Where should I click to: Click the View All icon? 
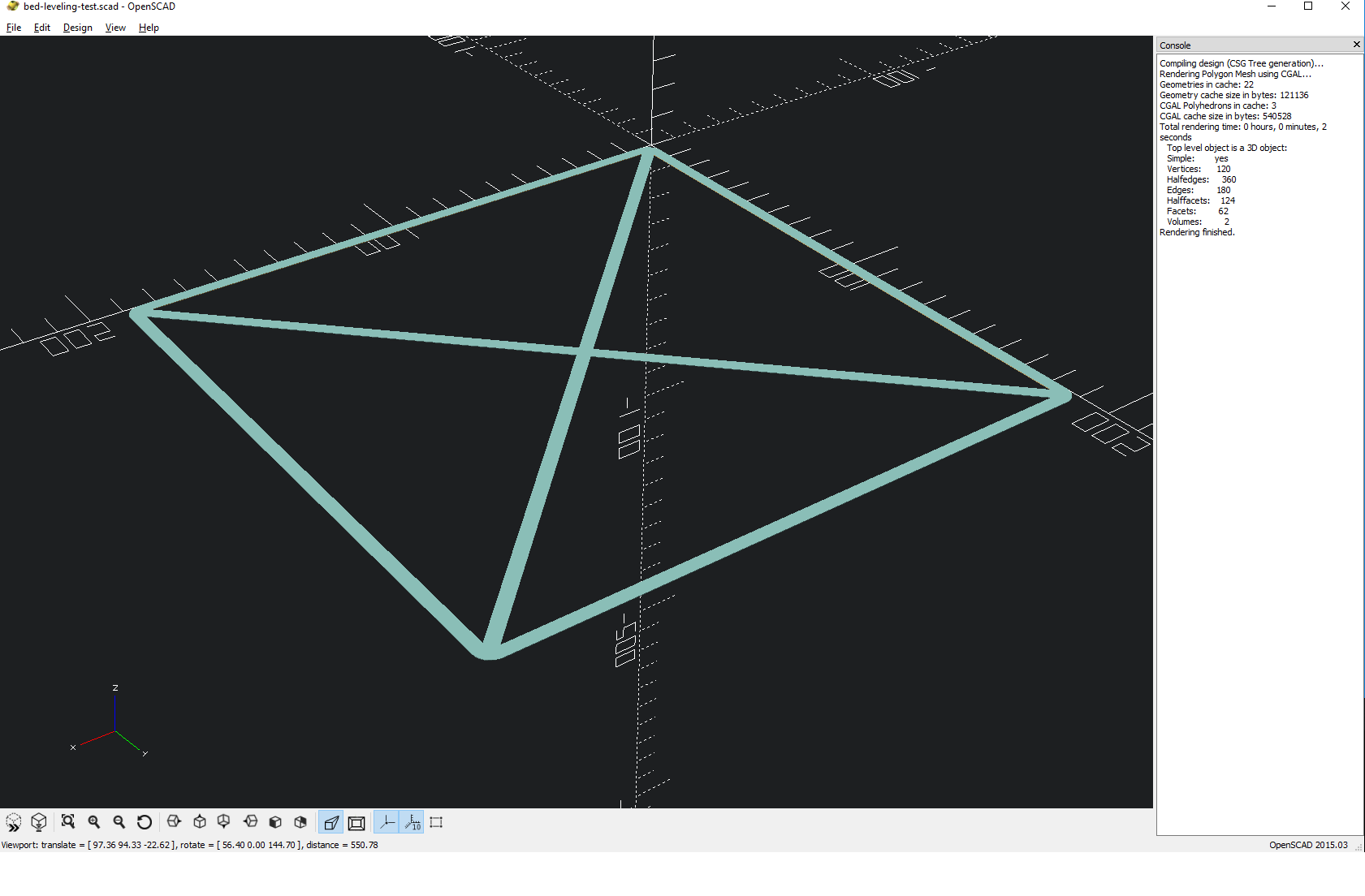pos(68,822)
